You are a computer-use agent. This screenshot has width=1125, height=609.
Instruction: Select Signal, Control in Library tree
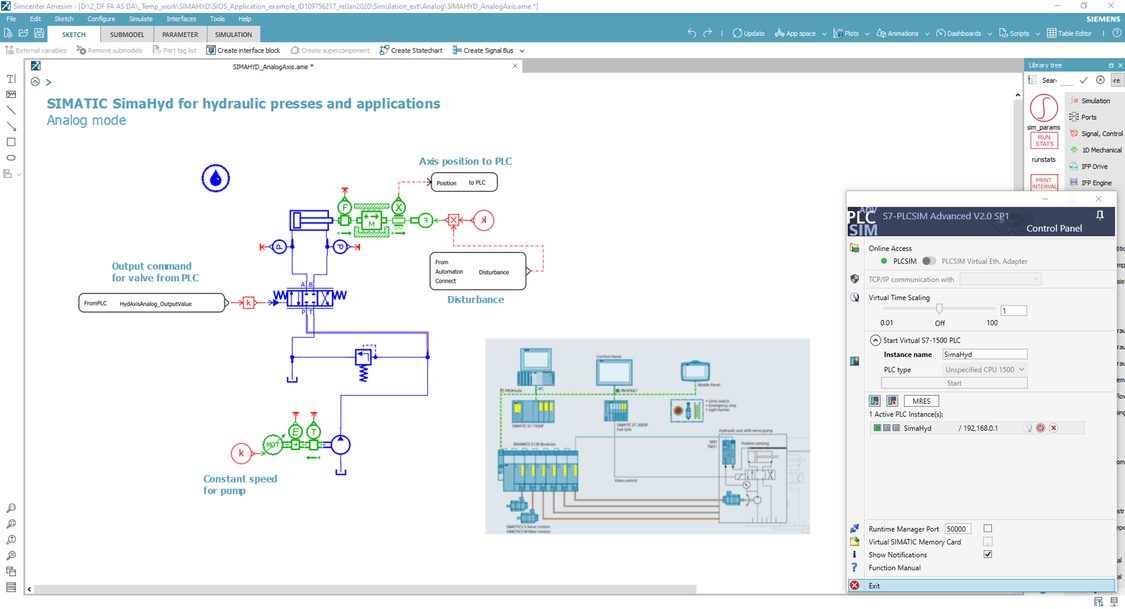coord(1096,133)
